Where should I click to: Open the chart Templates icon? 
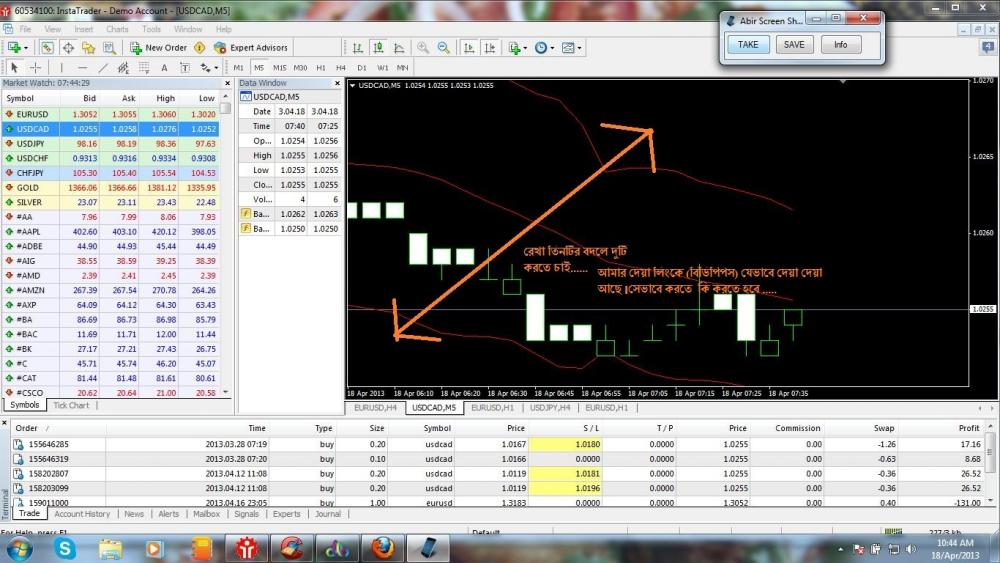pos(568,48)
